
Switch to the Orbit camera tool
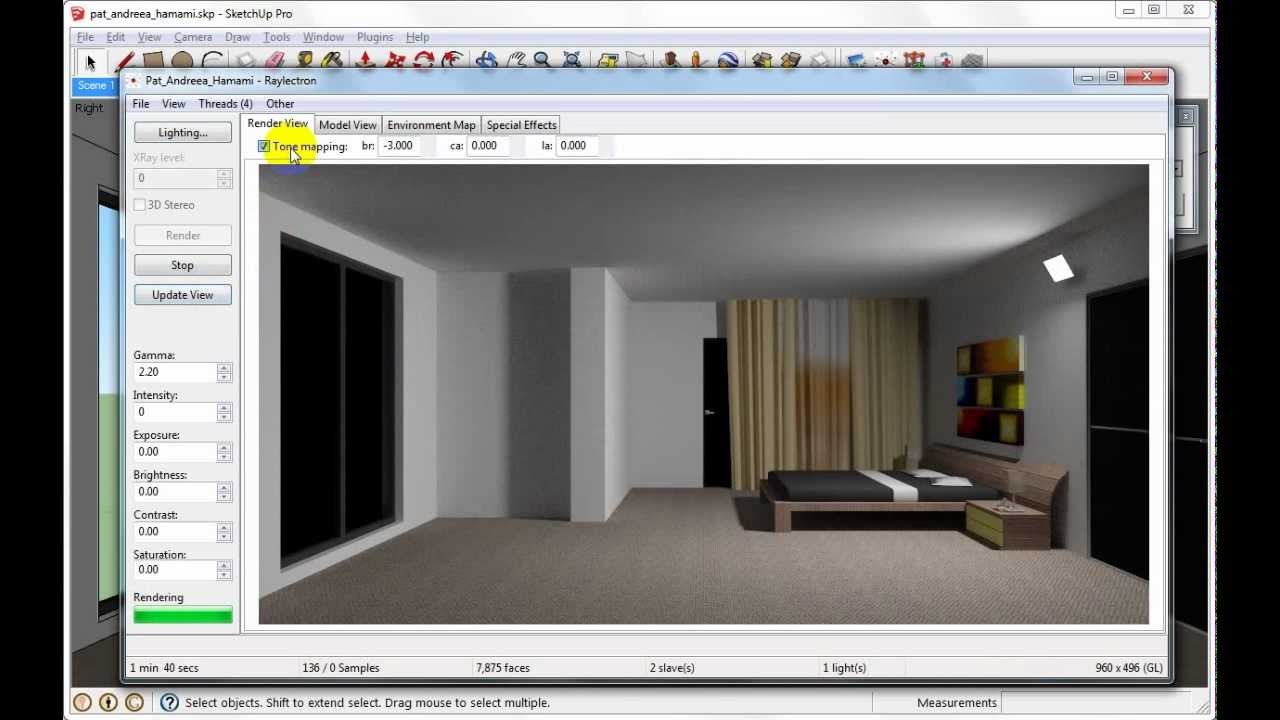tap(486, 62)
